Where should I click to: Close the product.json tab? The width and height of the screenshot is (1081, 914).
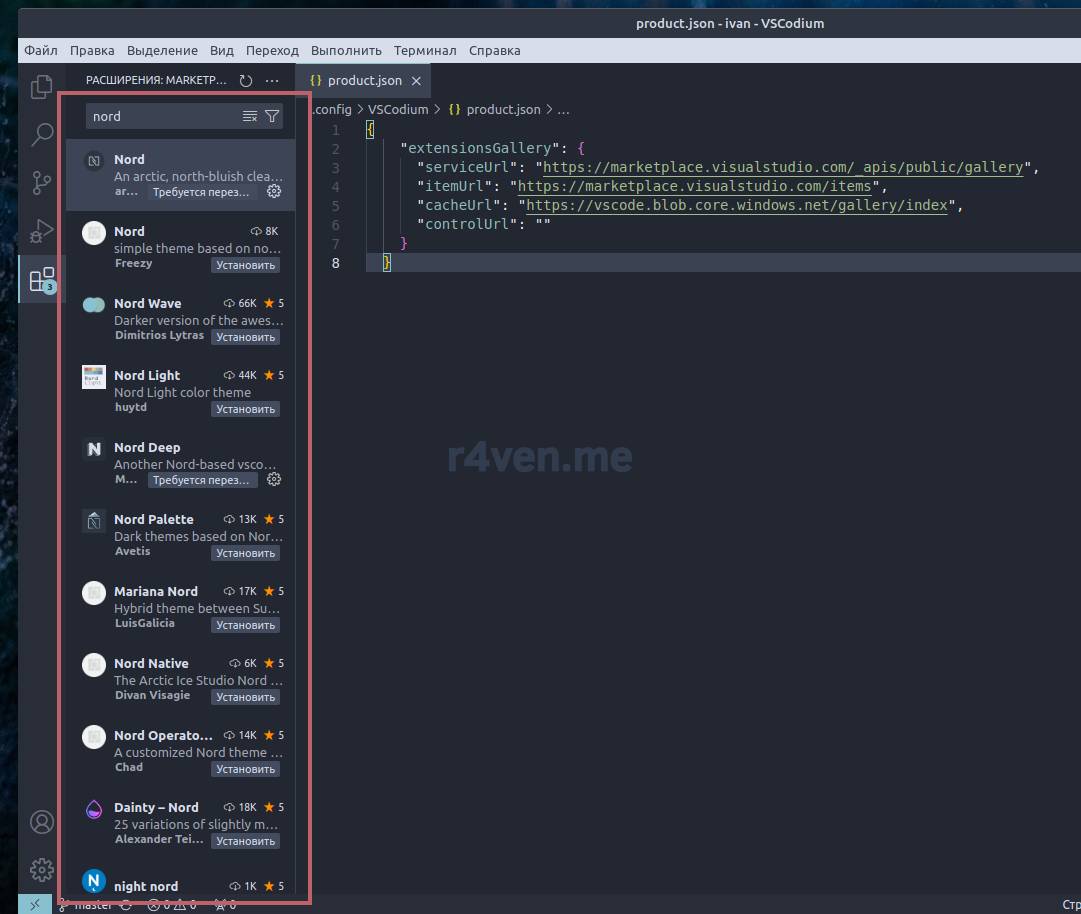coord(416,81)
